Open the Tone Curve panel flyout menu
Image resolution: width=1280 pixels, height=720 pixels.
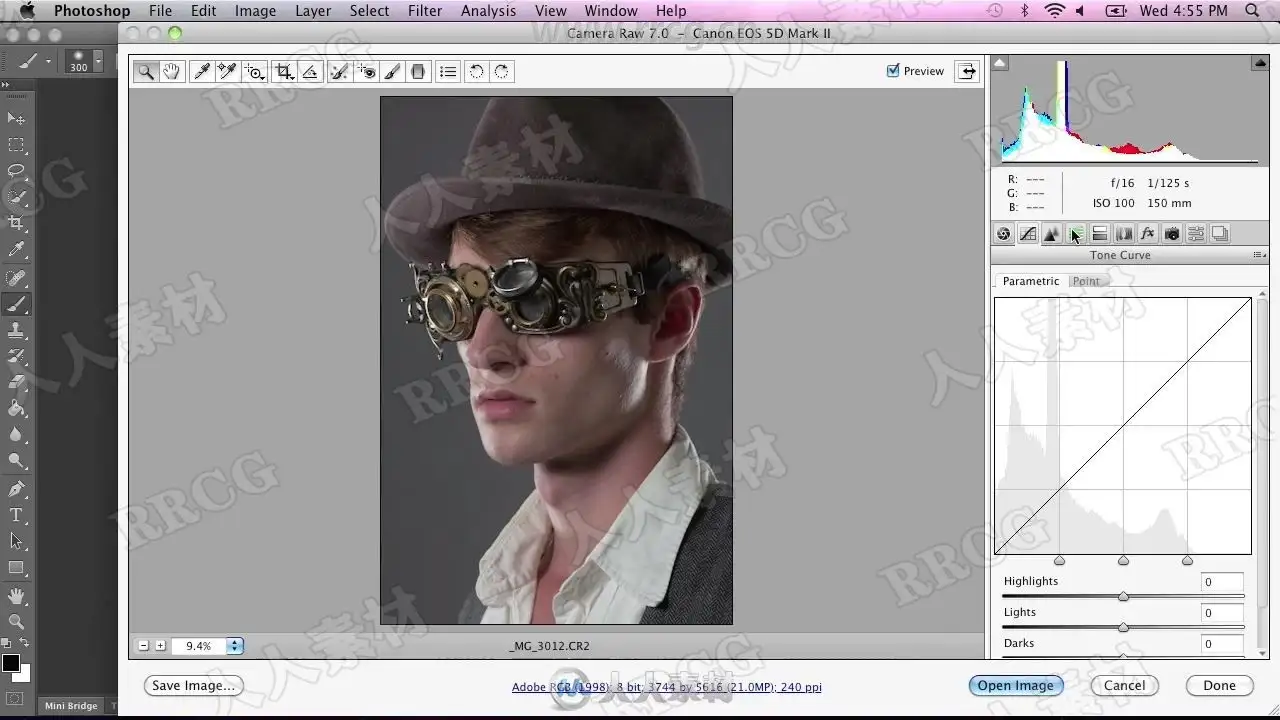point(1259,256)
